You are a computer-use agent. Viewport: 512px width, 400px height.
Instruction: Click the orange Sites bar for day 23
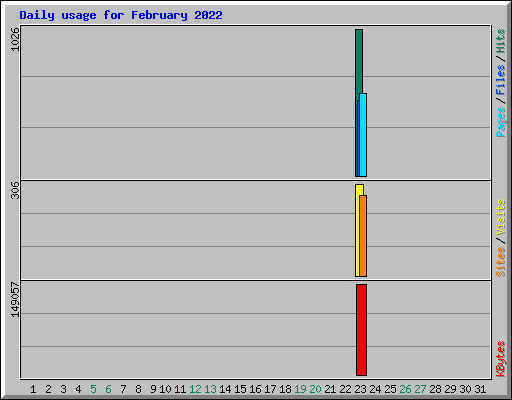[363, 236]
